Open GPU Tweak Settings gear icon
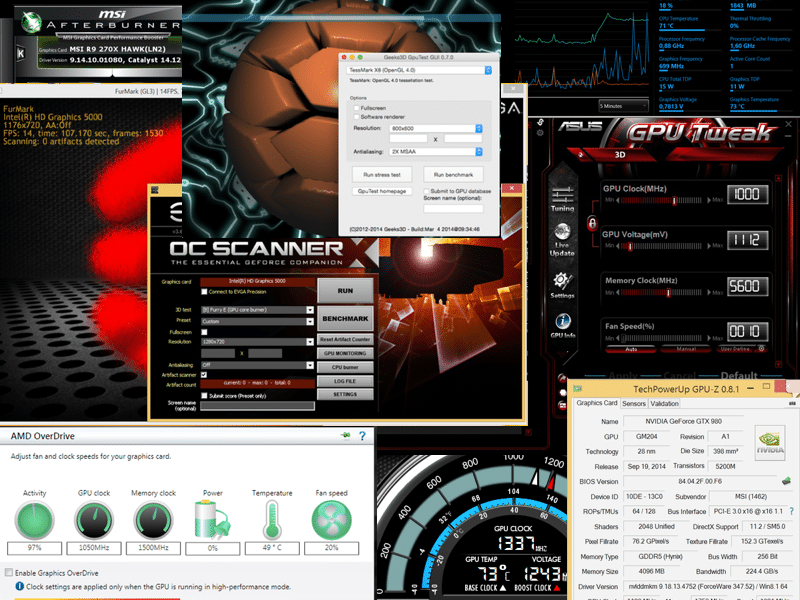Screen dimensions: 800x600 (x=562, y=280)
